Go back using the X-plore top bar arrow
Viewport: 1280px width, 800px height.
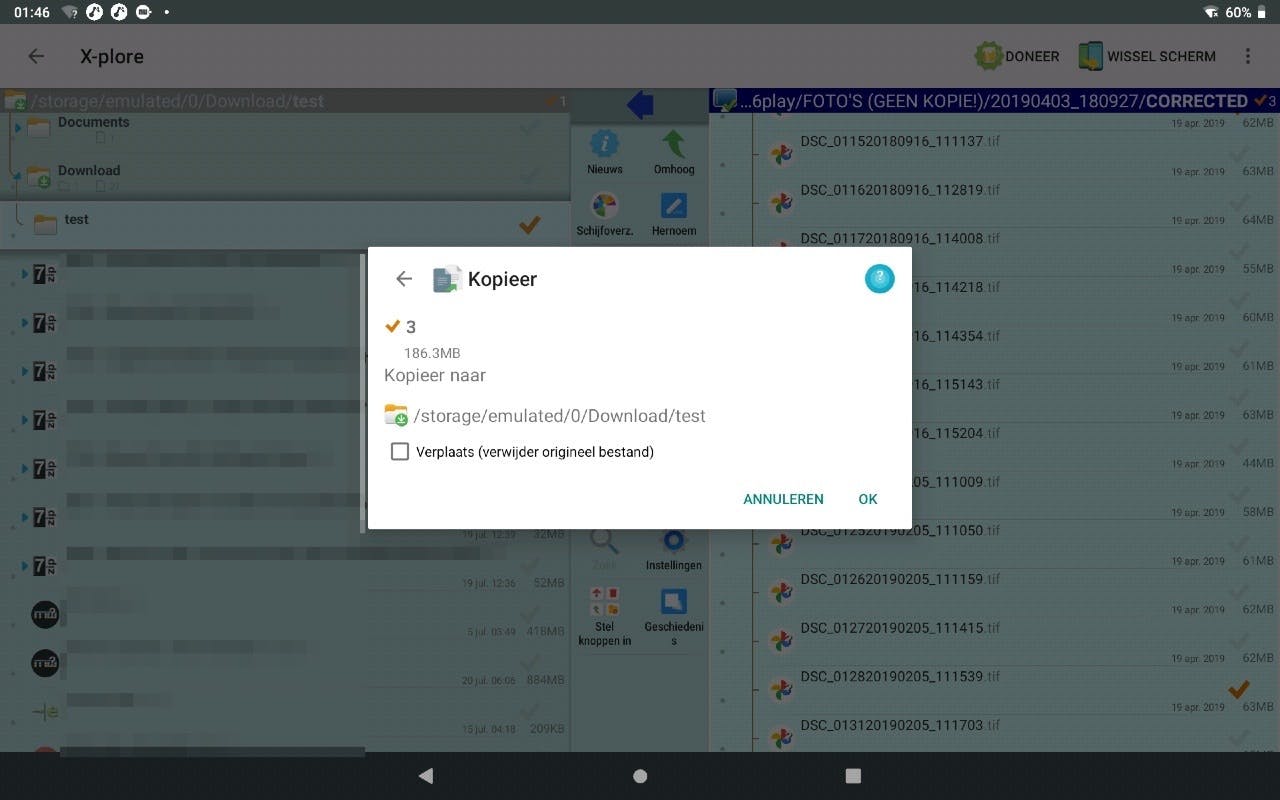[x=36, y=56]
